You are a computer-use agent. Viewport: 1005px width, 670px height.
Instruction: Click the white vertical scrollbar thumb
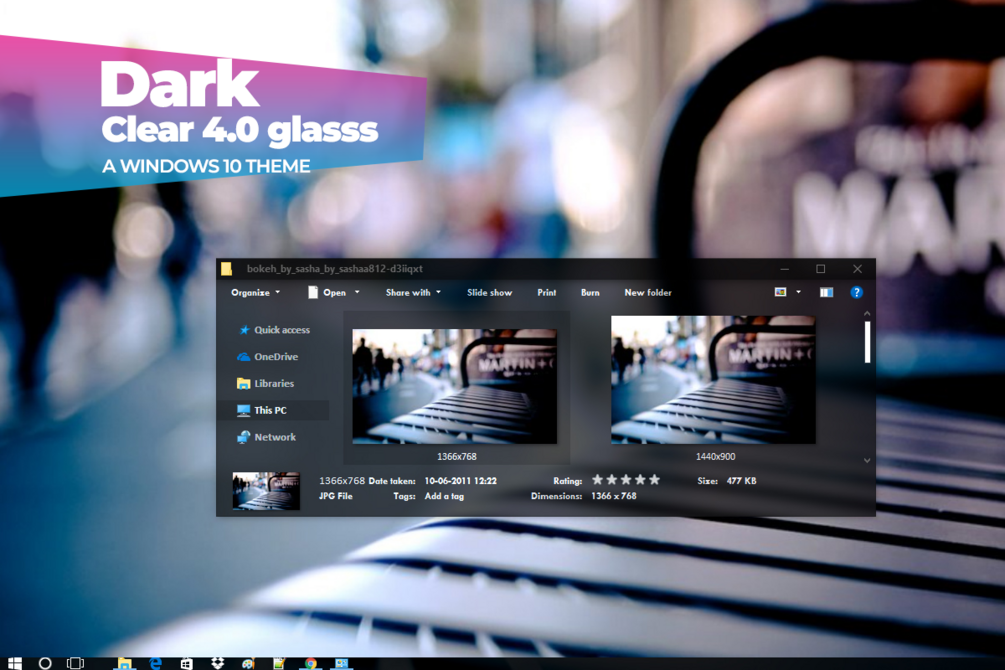867,342
